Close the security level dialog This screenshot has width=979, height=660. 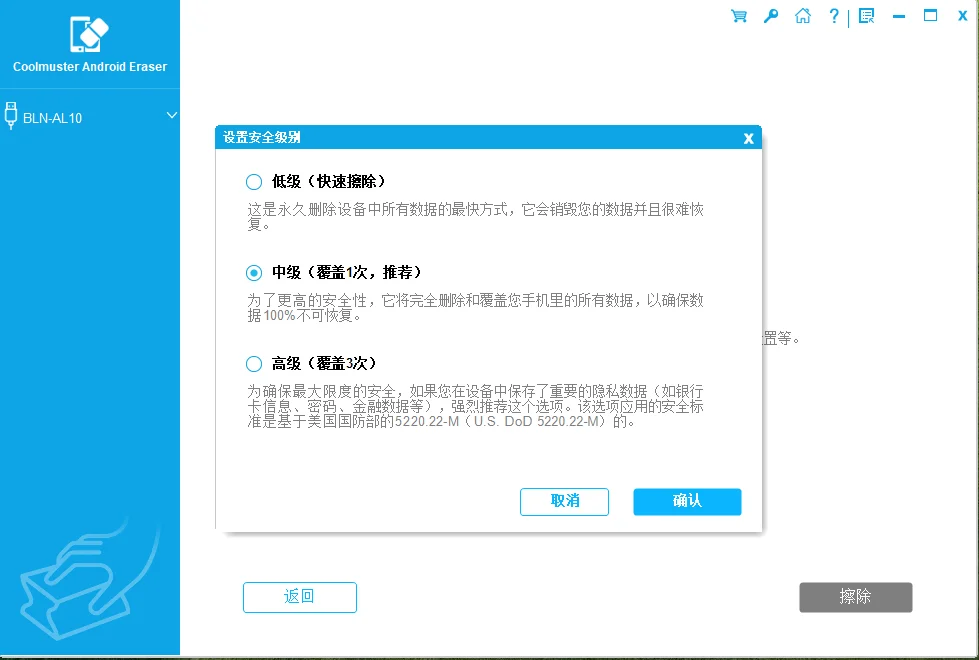tap(748, 138)
